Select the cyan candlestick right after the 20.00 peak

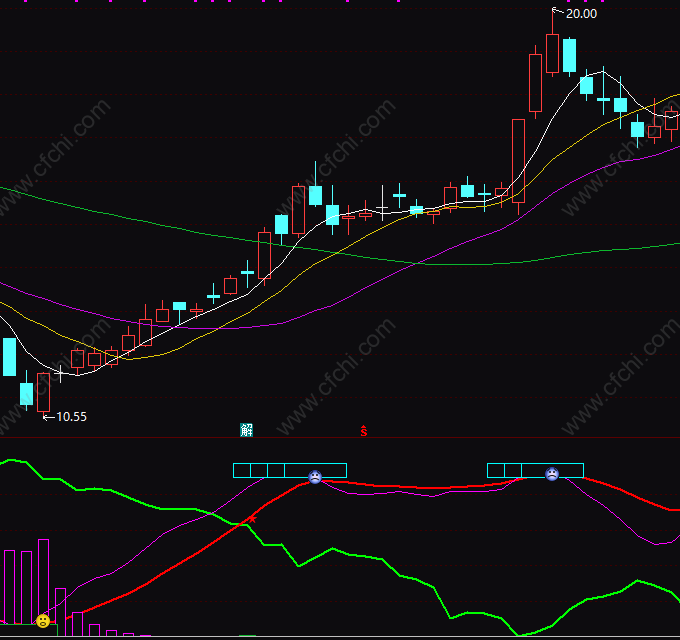point(569,55)
